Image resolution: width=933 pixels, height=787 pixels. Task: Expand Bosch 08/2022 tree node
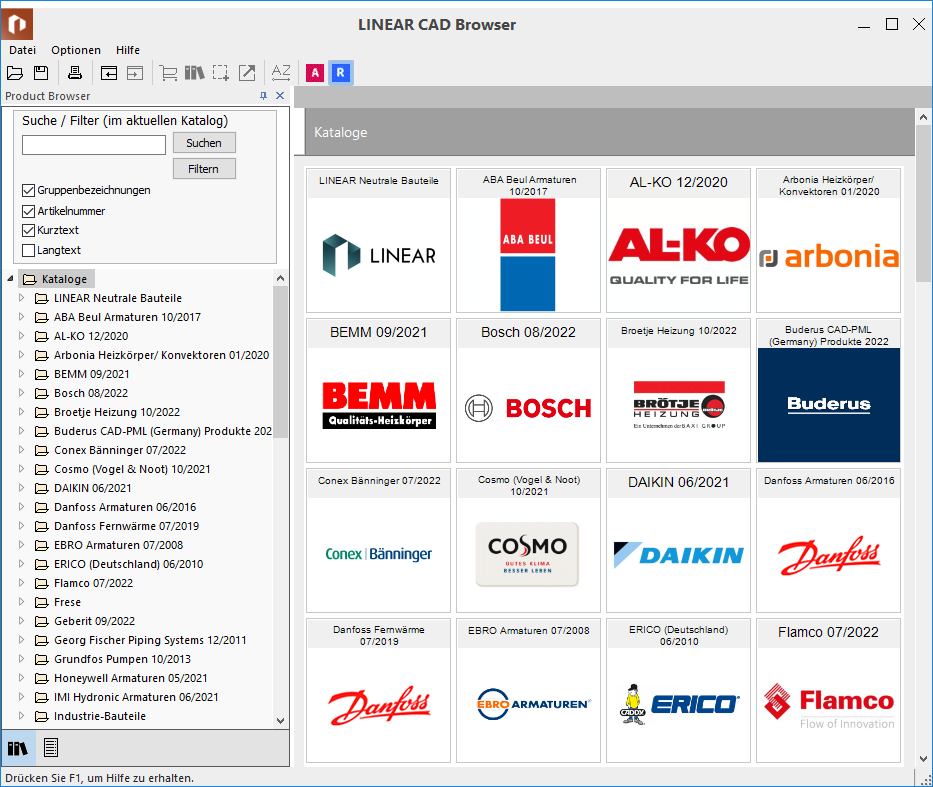tap(21, 393)
